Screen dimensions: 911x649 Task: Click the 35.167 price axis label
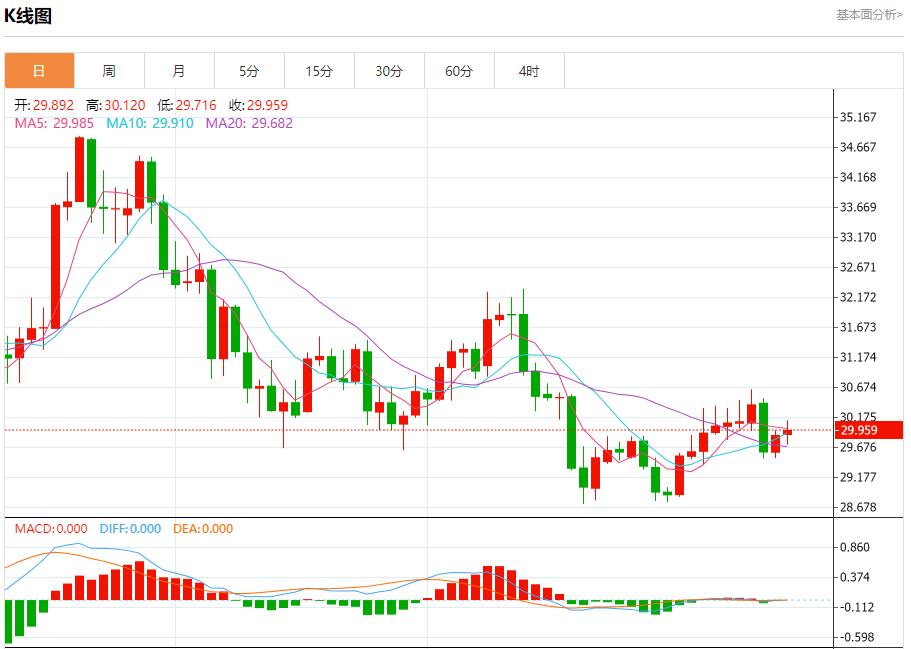click(x=858, y=117)
